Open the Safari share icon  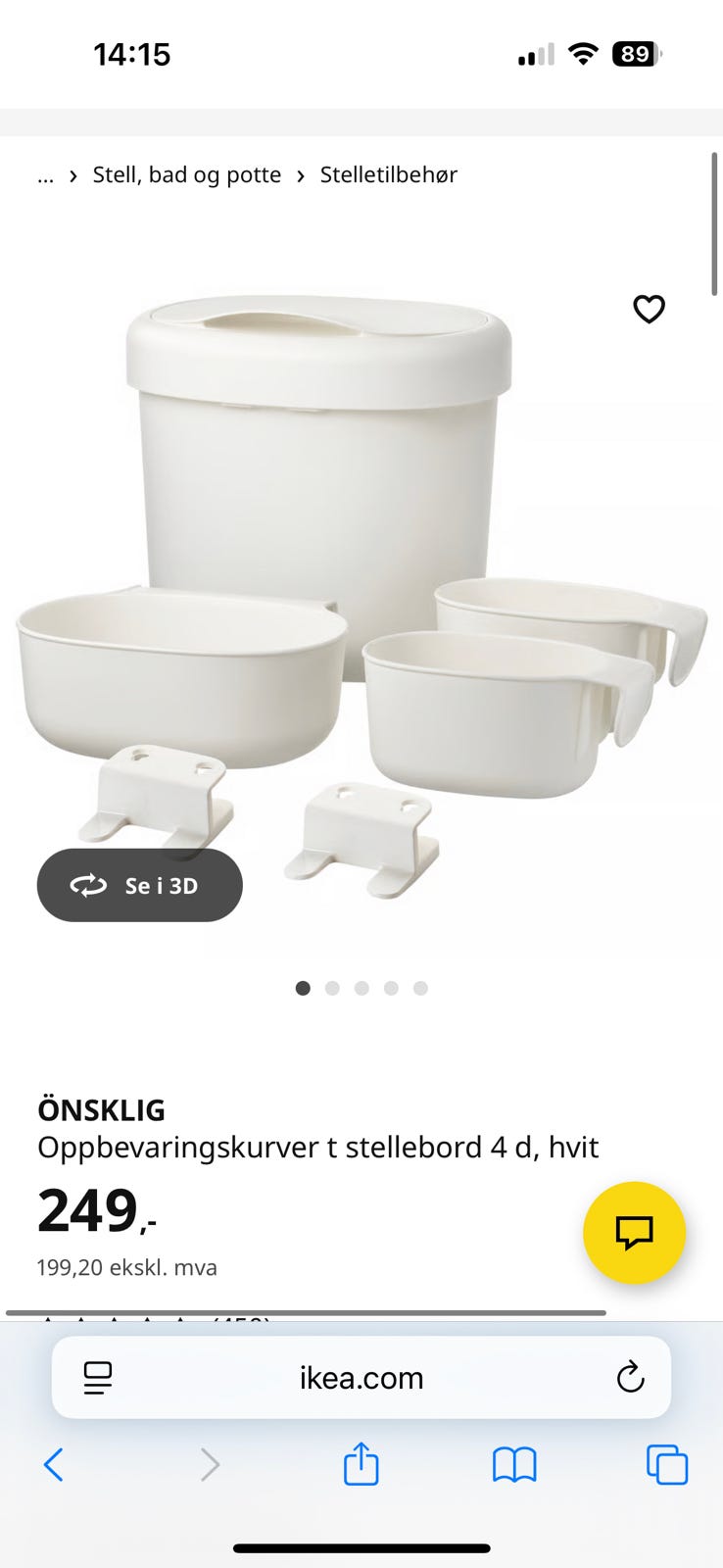(x=361, y=1463)
